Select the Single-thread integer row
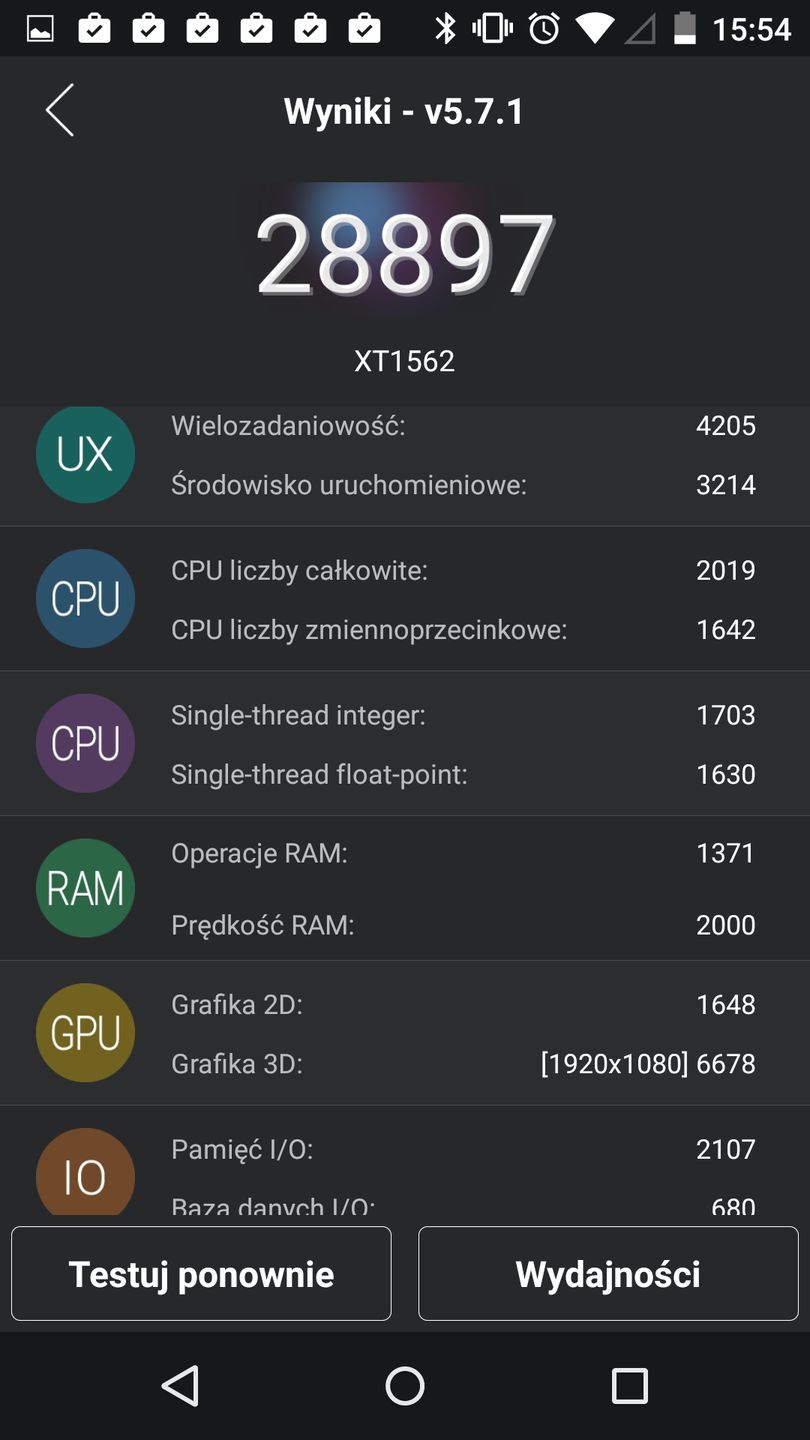 click(x=463, y=715)
